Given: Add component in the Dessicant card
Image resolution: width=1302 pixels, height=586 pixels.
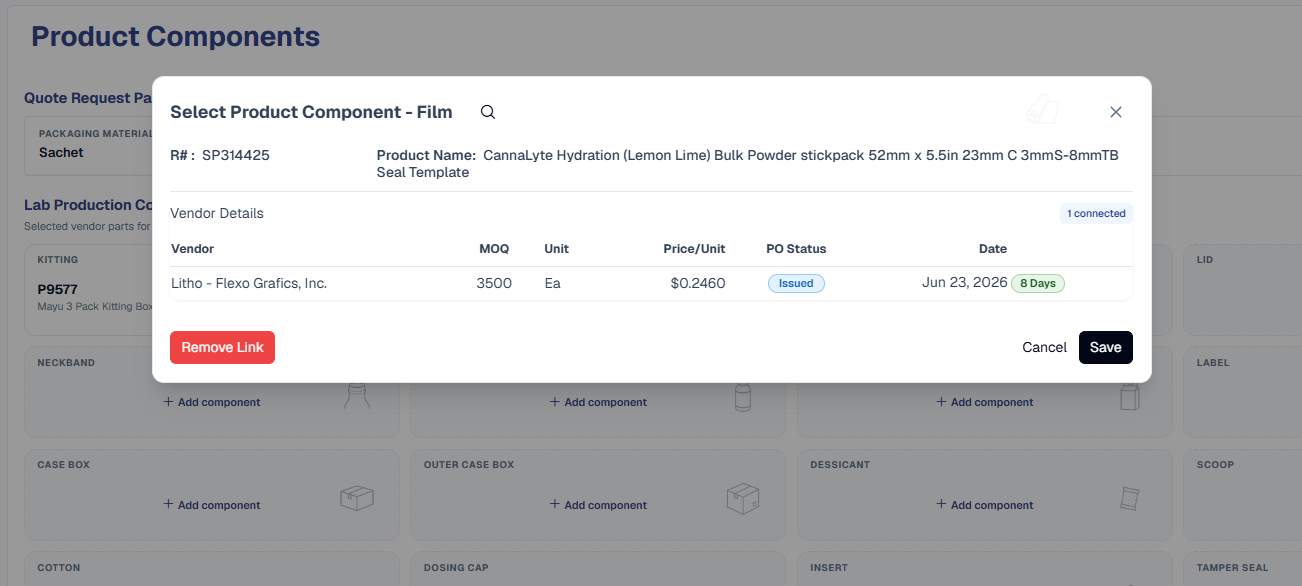Looking at the screenshot, I should coord(985,505).
